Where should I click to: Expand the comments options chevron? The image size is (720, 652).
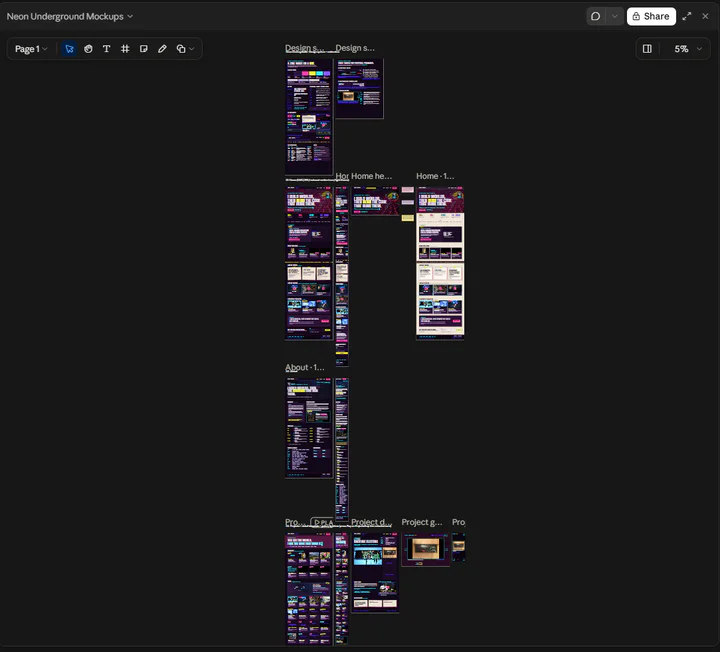point(615,17)
